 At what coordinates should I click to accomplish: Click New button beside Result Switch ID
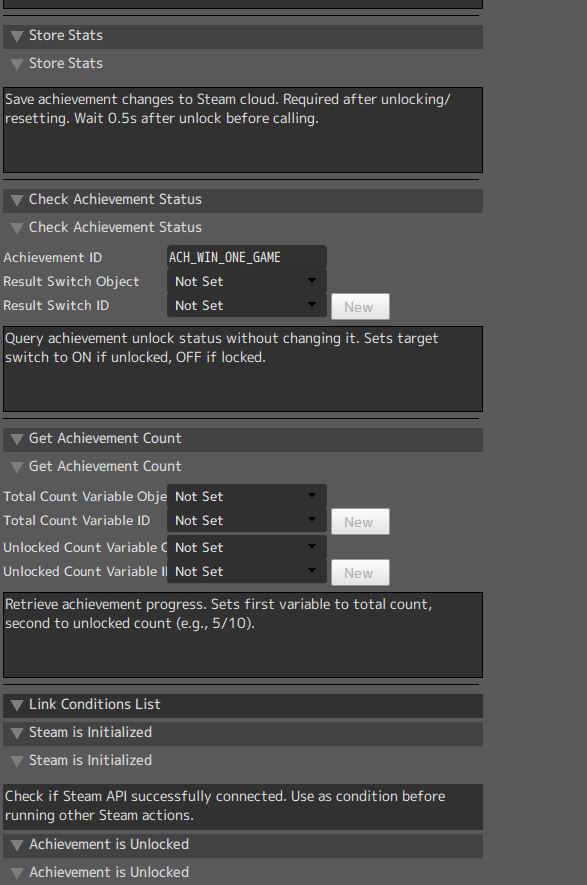point(360,306)
